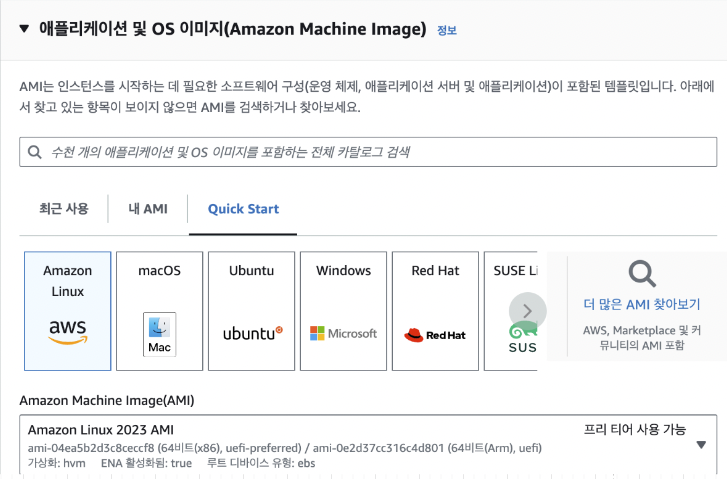
Task: Select the Quick Start tab
Action: 243,209
